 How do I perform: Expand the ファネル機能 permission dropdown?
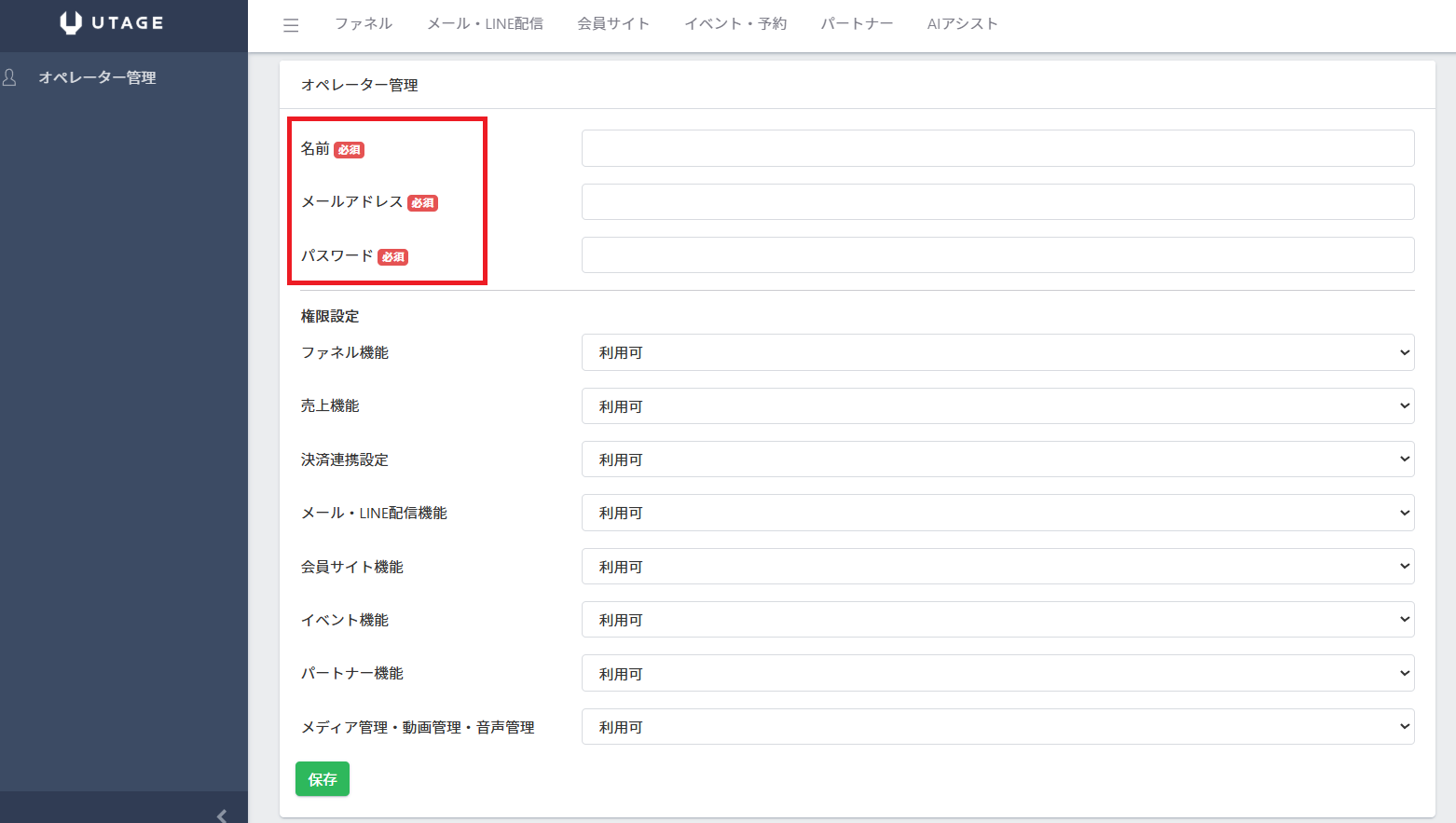tap(997, 352)
